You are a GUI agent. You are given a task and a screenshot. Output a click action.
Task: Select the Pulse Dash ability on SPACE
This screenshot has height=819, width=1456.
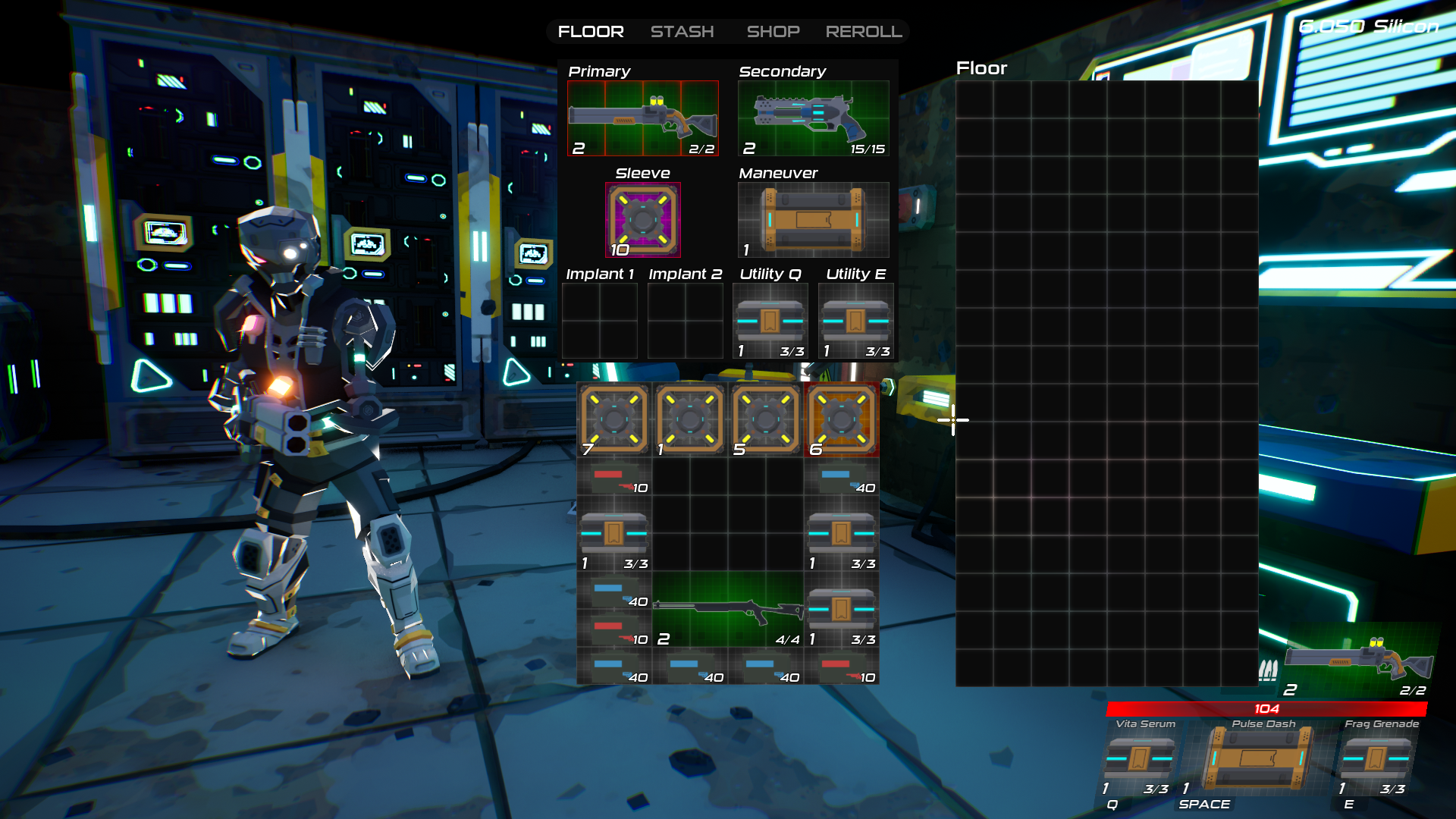[x=1257, y=758]
